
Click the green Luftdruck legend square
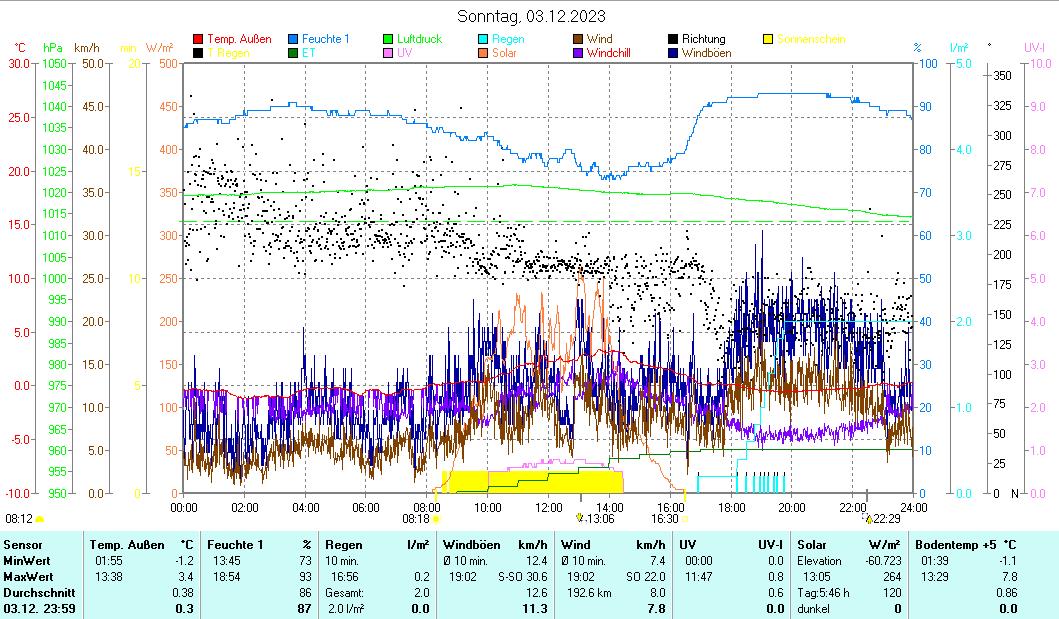pos(390,39)
